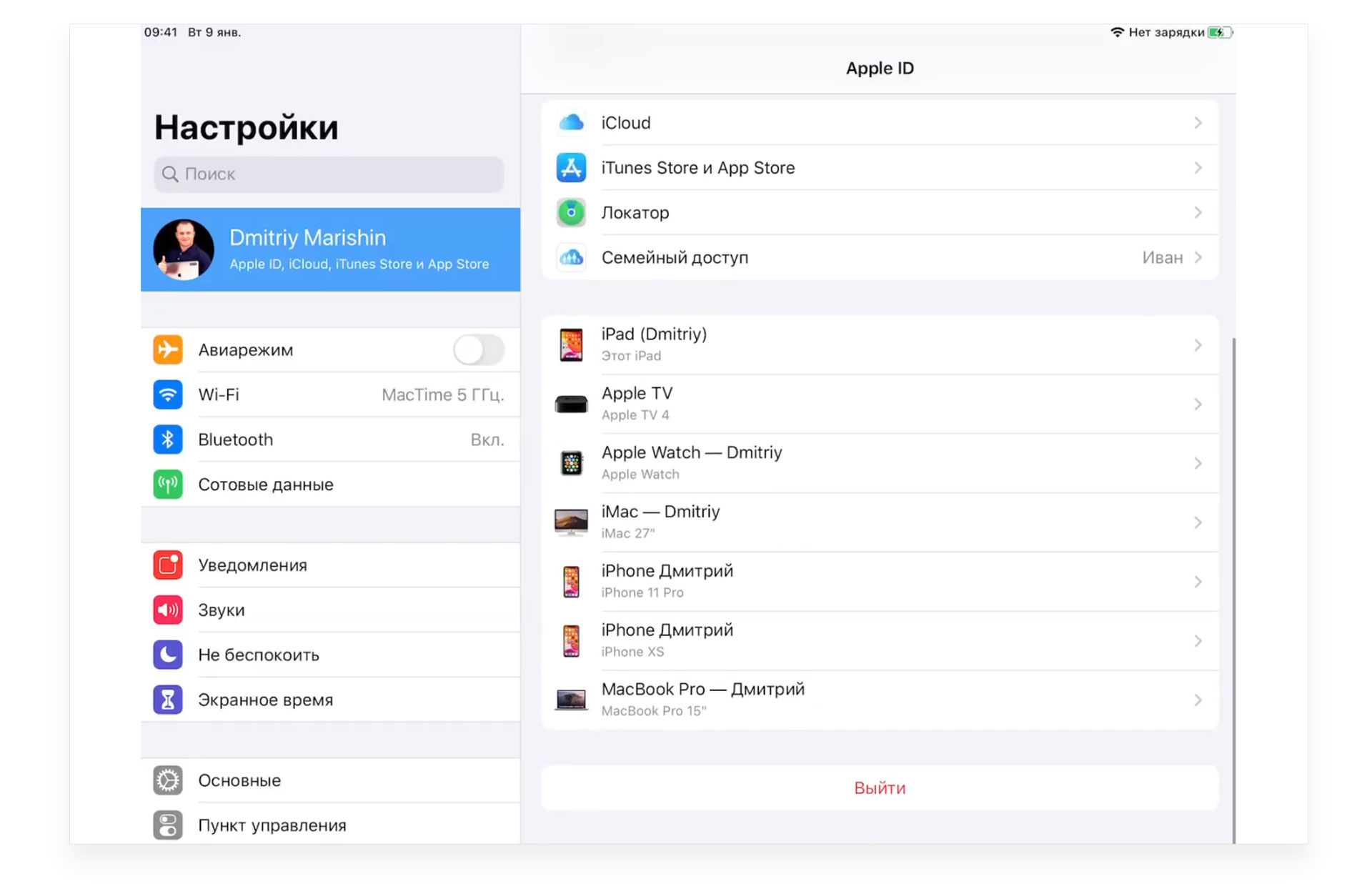The height and width of the screenshot is (884, 1372).
Task: Open Пункт управления settings
Action: 330,825
